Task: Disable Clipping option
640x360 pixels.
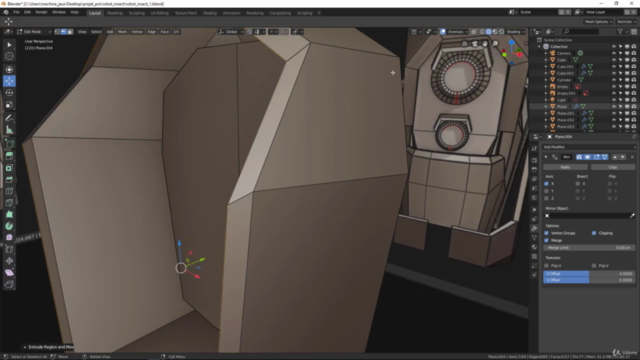Action: coord(594,233)
